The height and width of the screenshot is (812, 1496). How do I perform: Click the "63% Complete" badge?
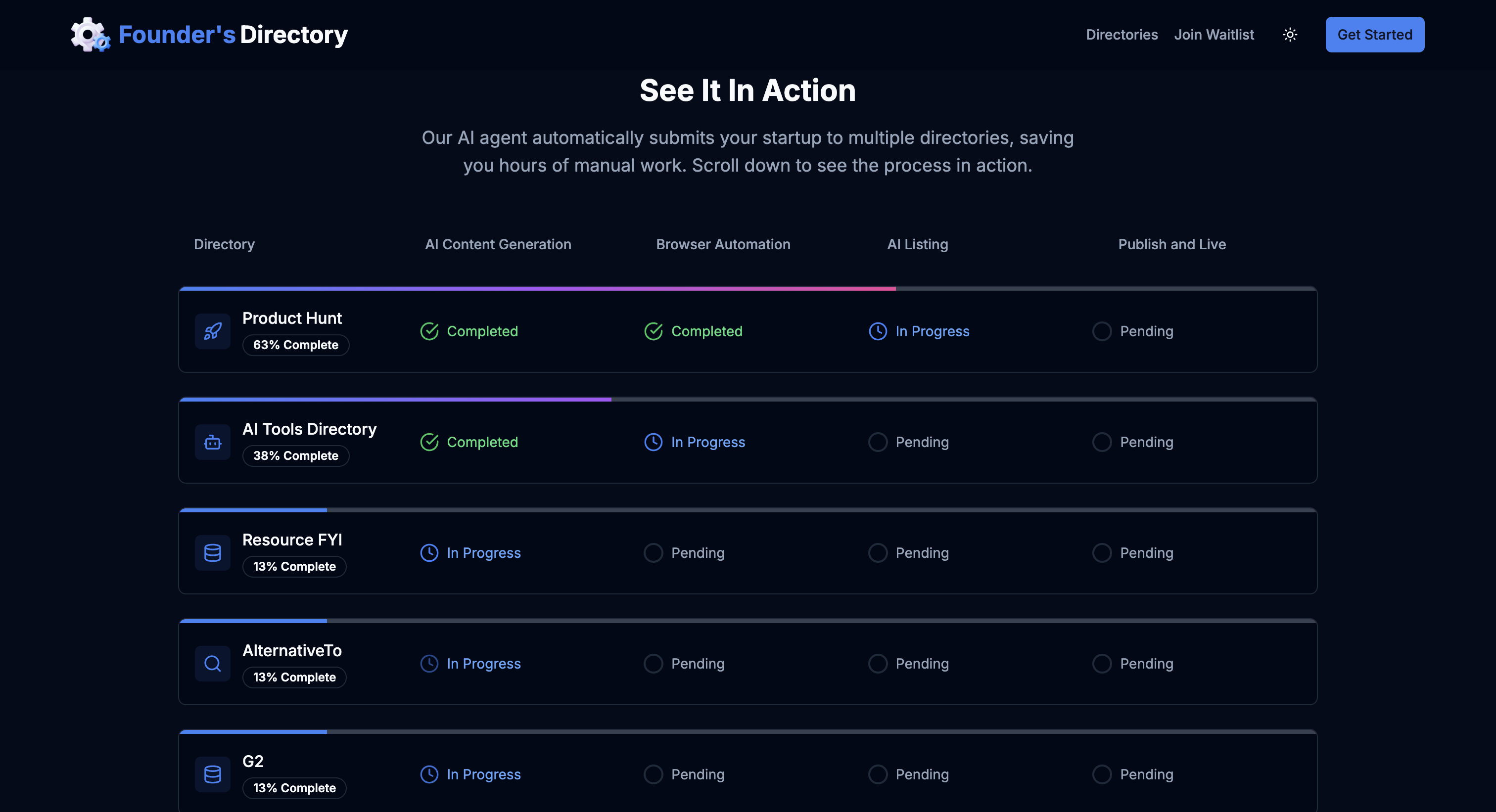(296, 345)
